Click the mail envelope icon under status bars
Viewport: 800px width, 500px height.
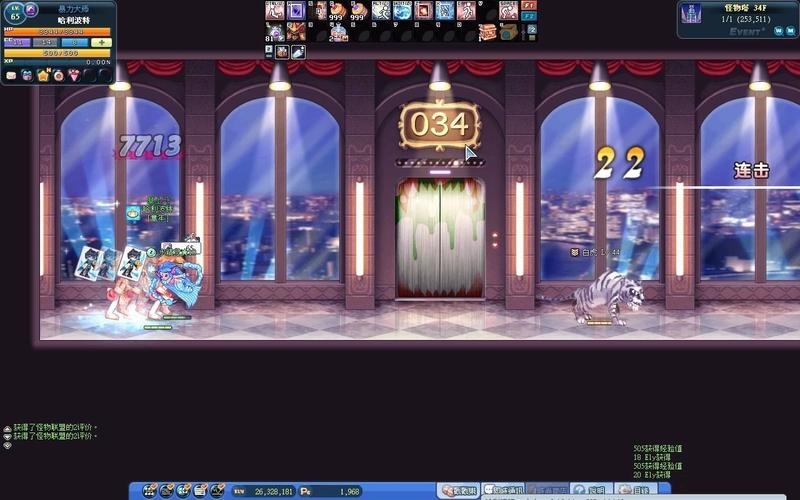pyautogui.click(x=11, y=75)
